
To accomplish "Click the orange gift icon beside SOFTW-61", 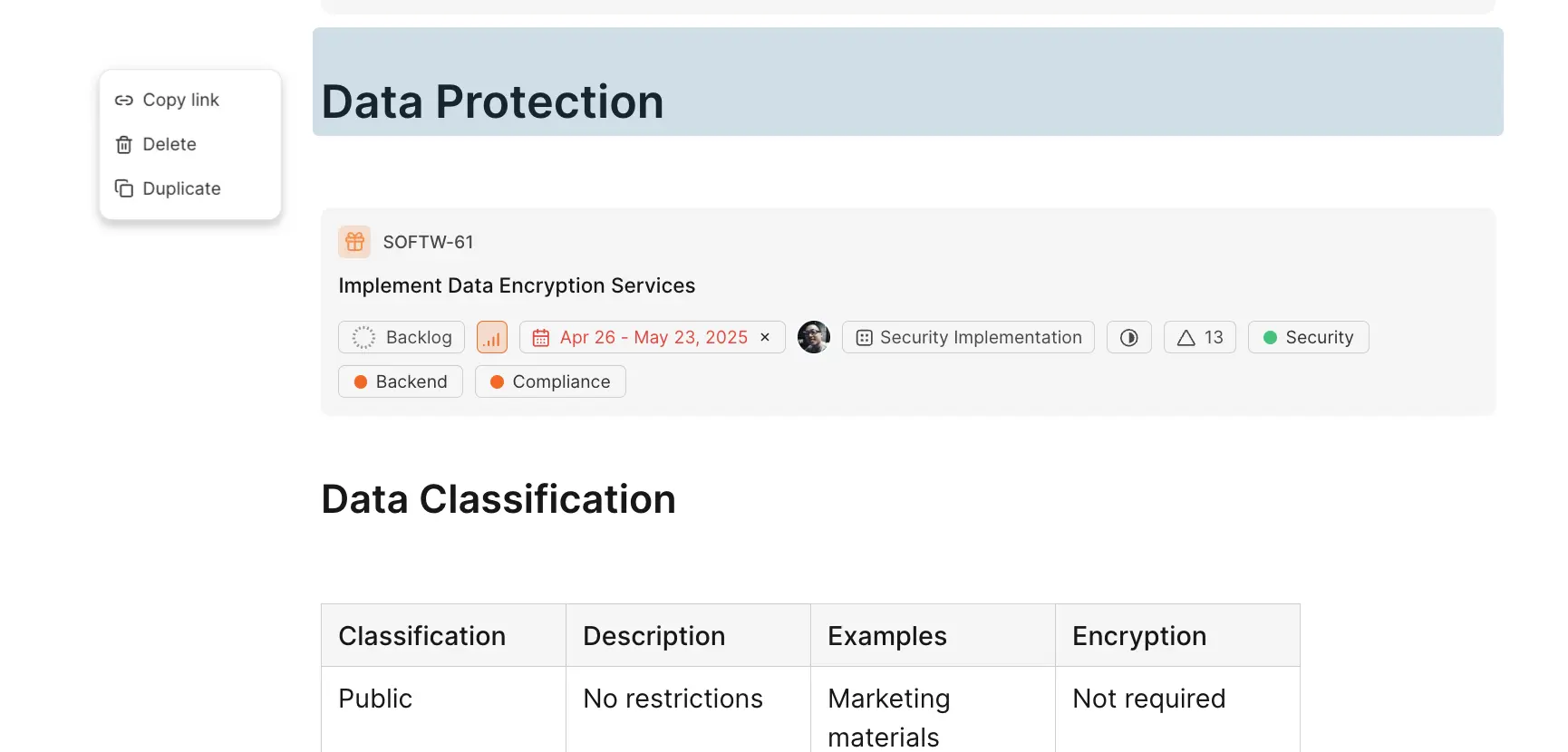I will click(354, 242).
